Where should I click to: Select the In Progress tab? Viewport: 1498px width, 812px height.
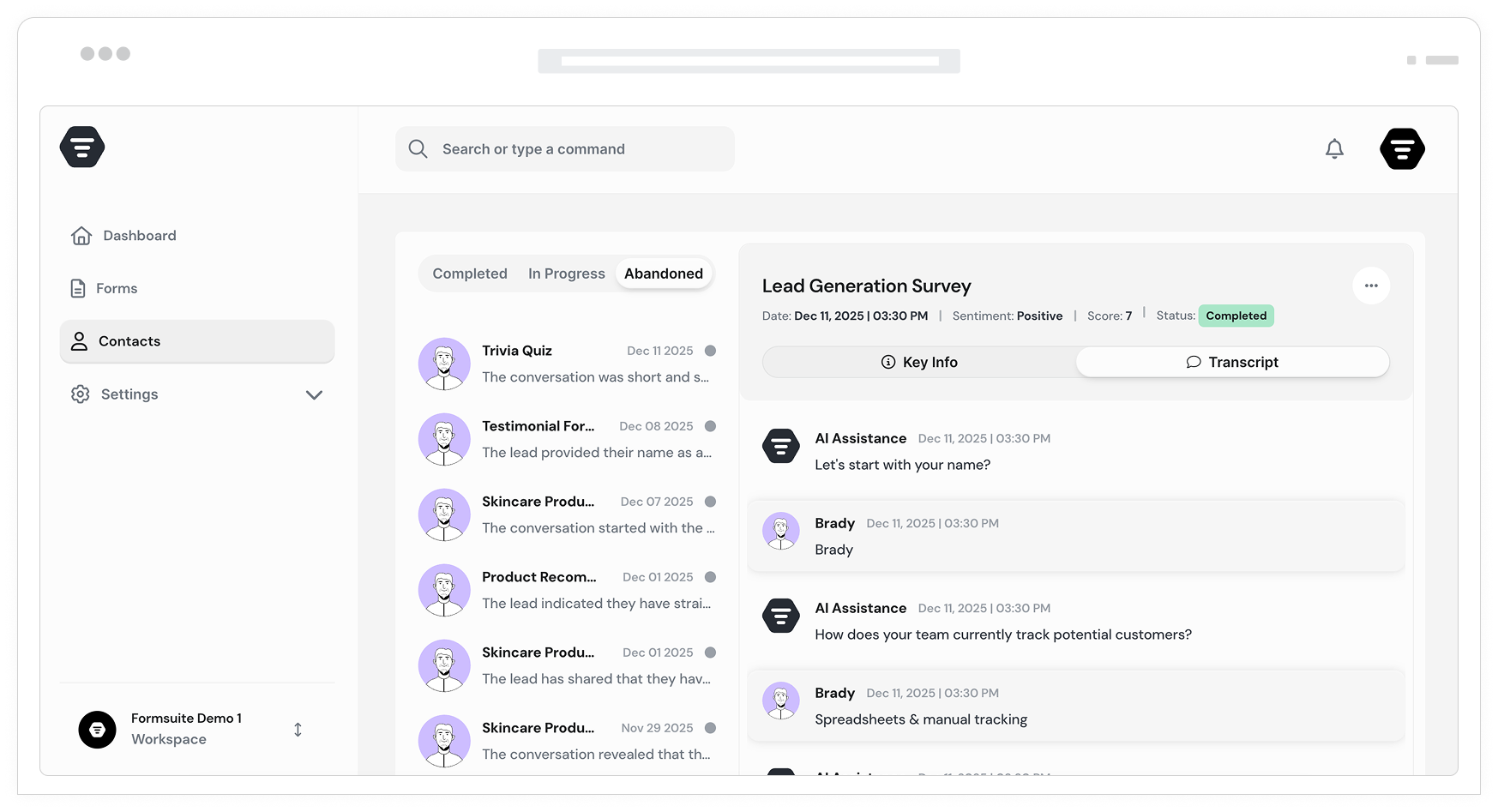pyautogui.click(x=566, y=274)
